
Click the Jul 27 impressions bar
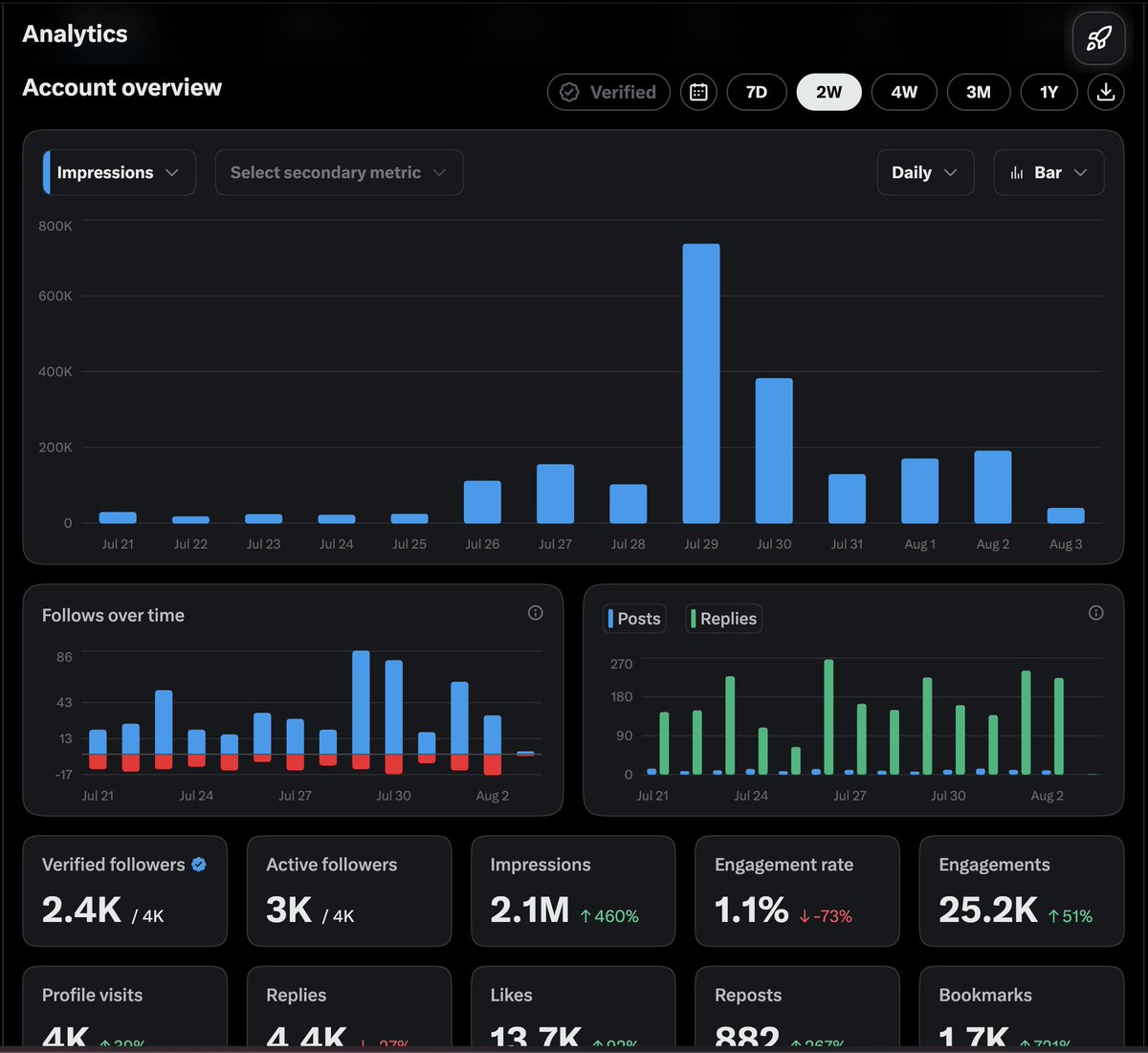pyautogui.click(x=556, y=494)
